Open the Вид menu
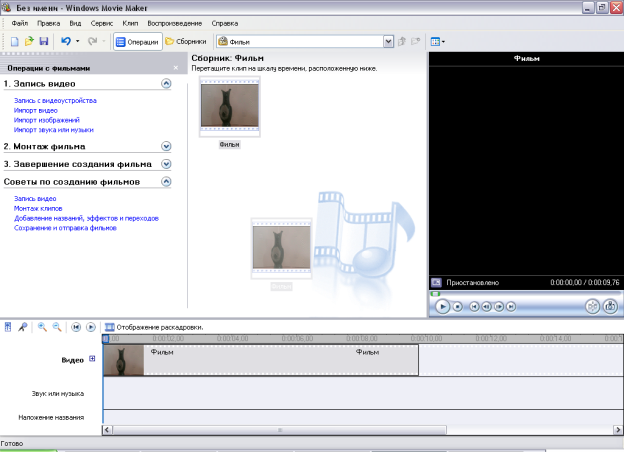 pyautogui.click(x=75, y=23)
